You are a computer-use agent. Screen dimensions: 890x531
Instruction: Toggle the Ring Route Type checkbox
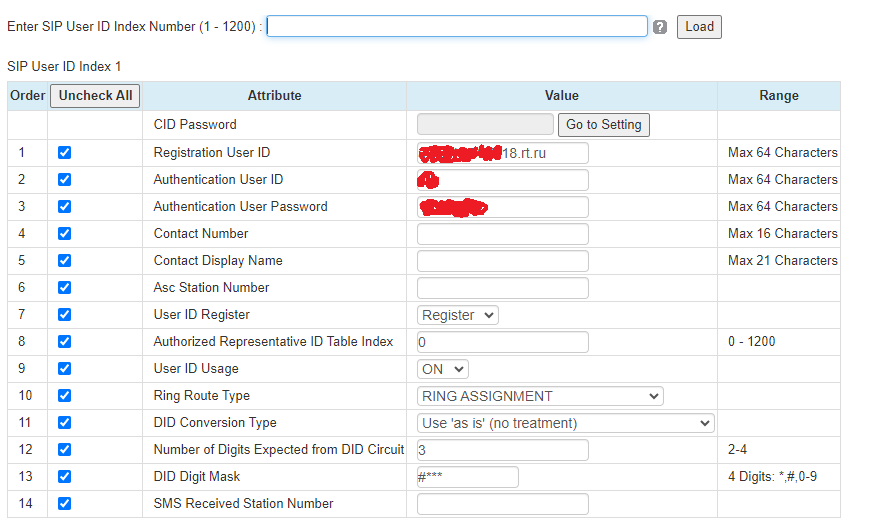click(65, 396)
